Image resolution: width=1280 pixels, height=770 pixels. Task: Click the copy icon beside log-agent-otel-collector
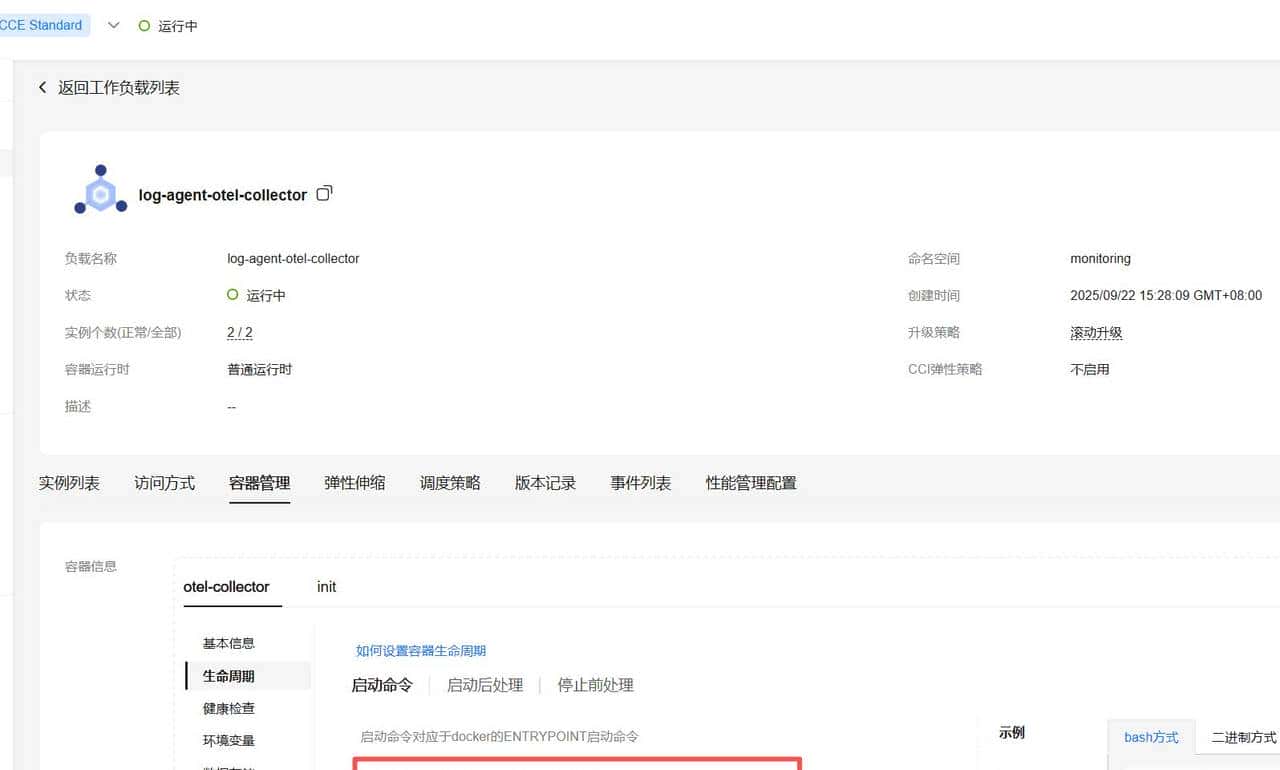(323, 194)
